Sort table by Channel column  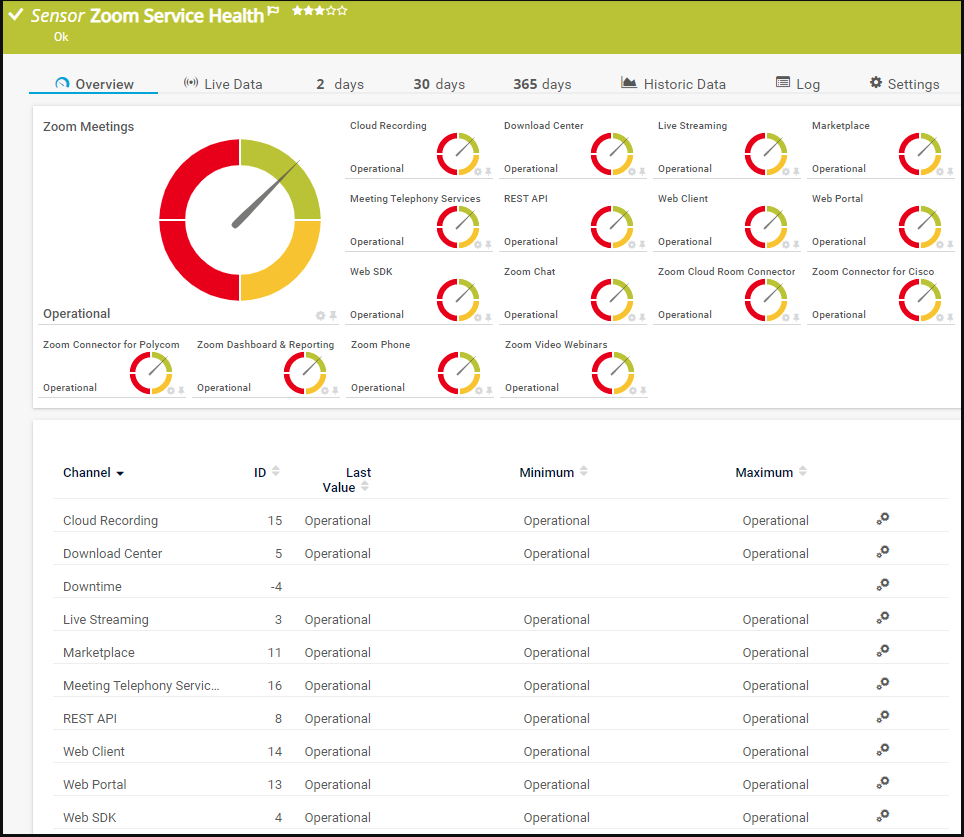[x=93, y=472]
